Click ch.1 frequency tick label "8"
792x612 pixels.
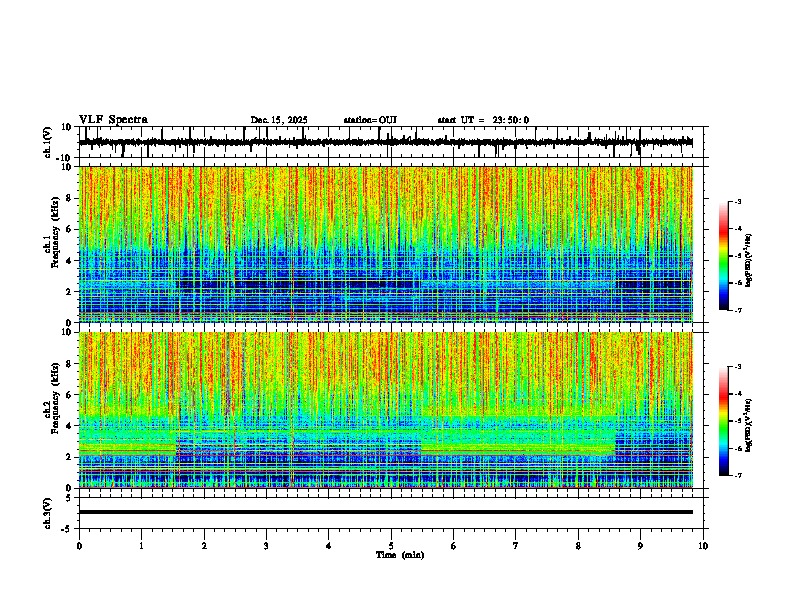[x=70, y=198]
